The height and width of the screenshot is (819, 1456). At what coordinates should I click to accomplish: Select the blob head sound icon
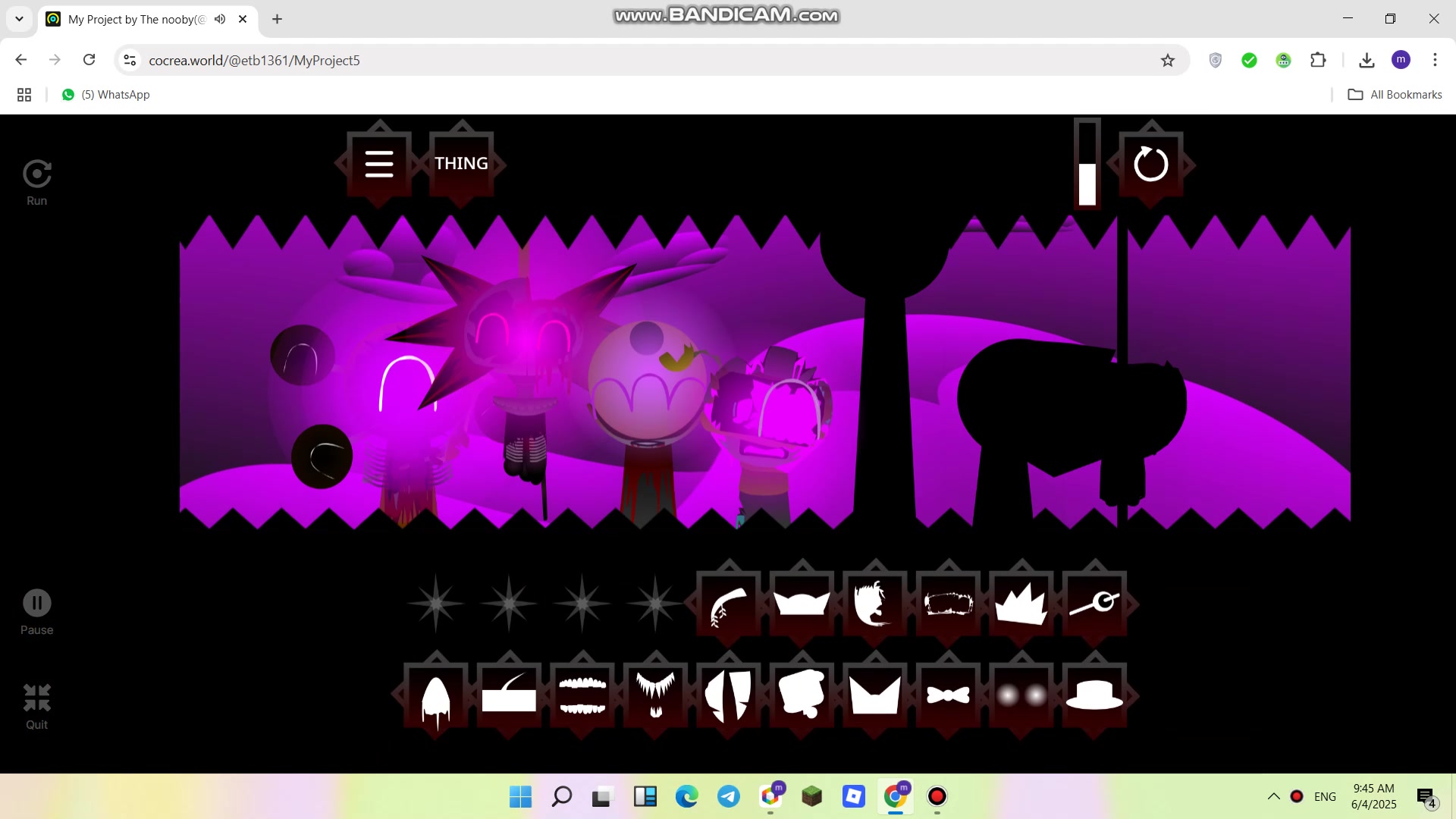point(802,695)
